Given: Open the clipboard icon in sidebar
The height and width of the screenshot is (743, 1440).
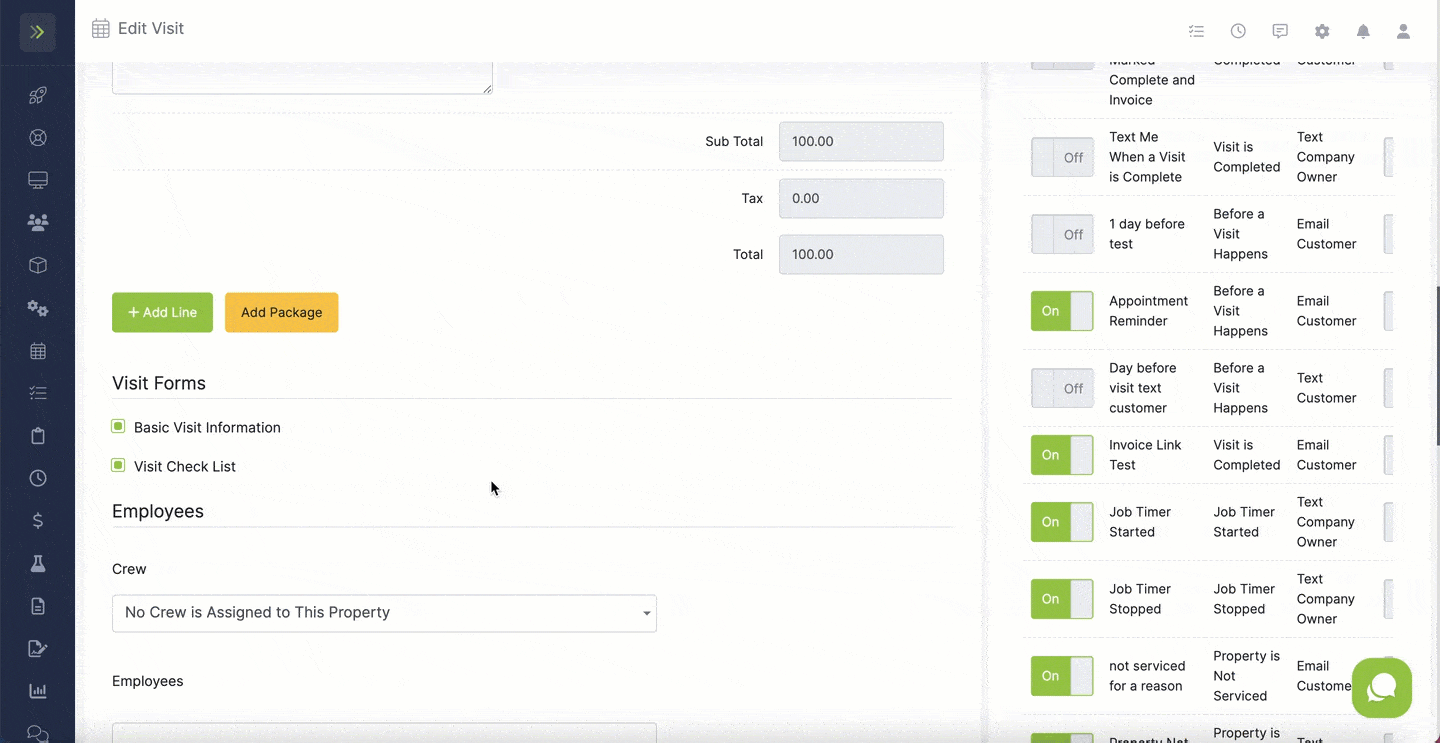Looking at the screenshot, I should click(x=37, y=436).
